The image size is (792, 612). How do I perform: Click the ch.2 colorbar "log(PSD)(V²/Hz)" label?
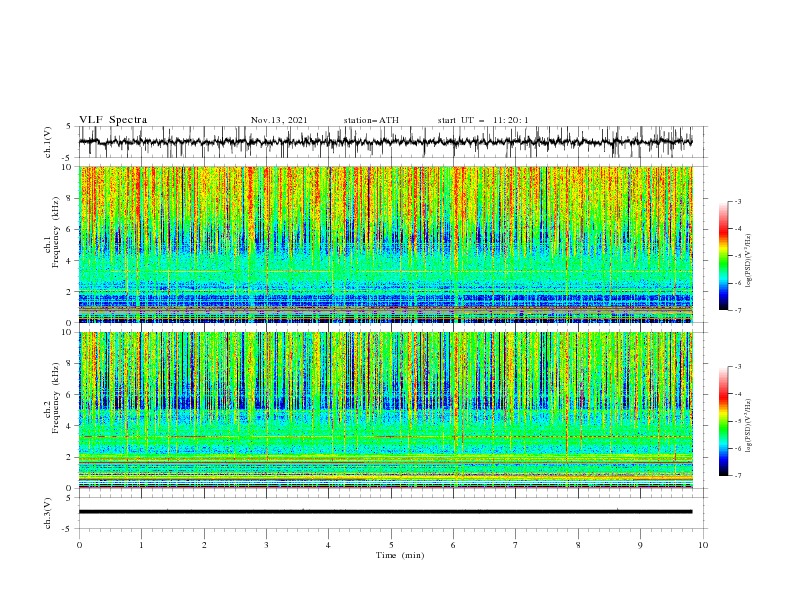pyautogui.click(x=748, y=425)
